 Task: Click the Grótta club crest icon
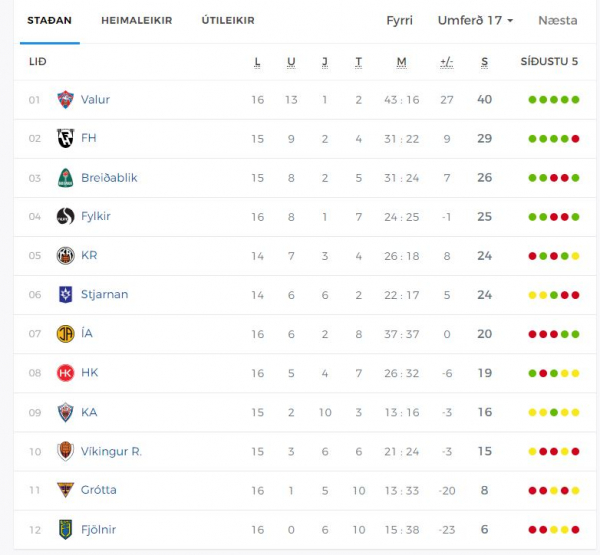pyautogui.click(x=65, y=490)
